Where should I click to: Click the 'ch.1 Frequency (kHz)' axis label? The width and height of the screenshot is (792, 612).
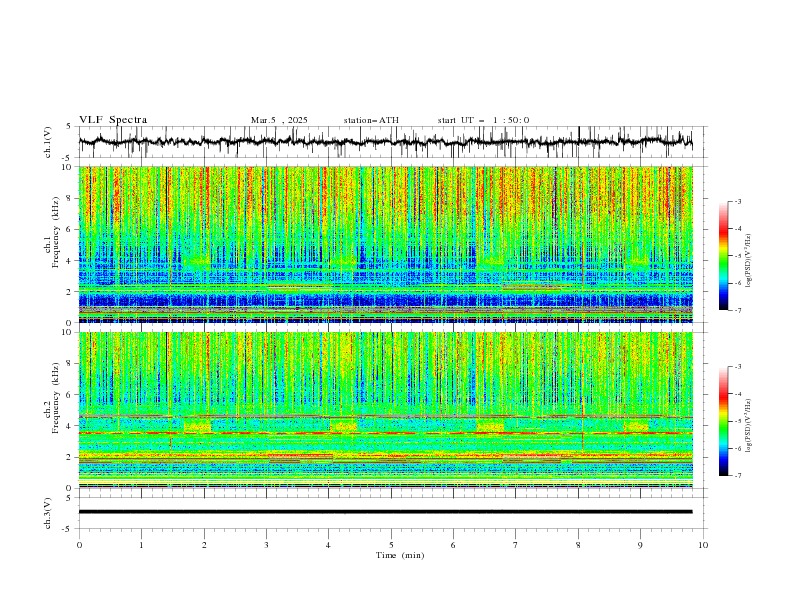[x=52, y=231]
